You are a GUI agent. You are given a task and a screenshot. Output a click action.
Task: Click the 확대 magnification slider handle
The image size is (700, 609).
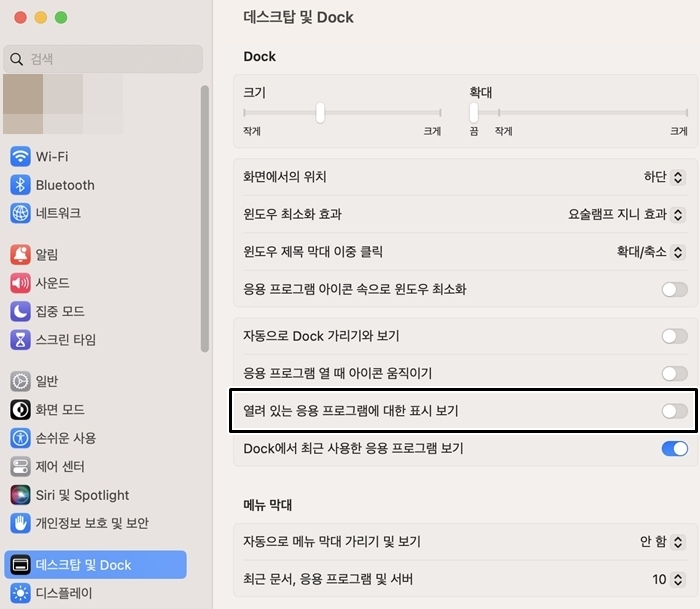474,113
